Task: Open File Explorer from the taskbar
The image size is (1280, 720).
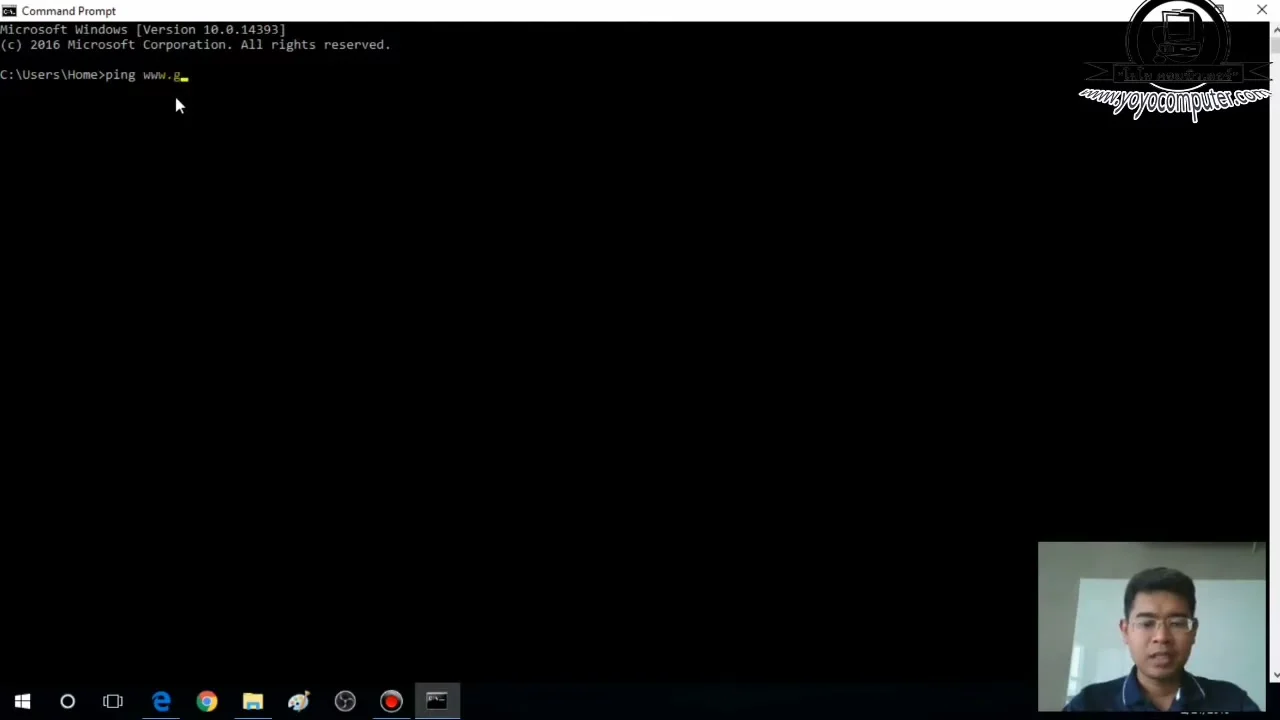Action: [253, 701]
